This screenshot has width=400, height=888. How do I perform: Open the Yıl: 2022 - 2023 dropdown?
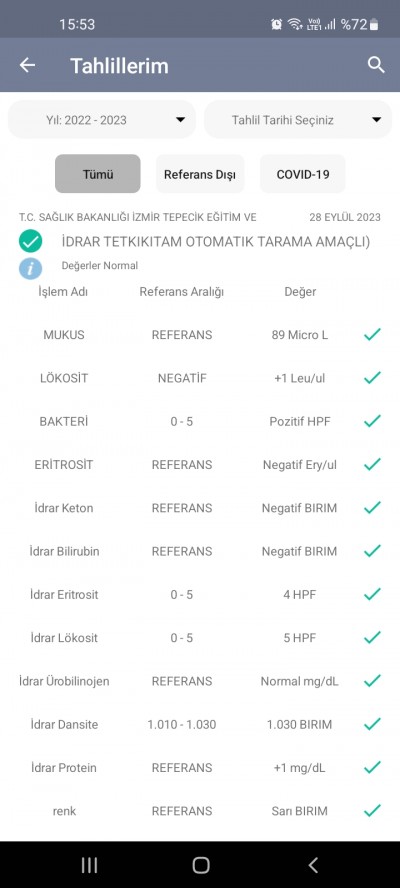pyautogui.click(x=102, y=119)
